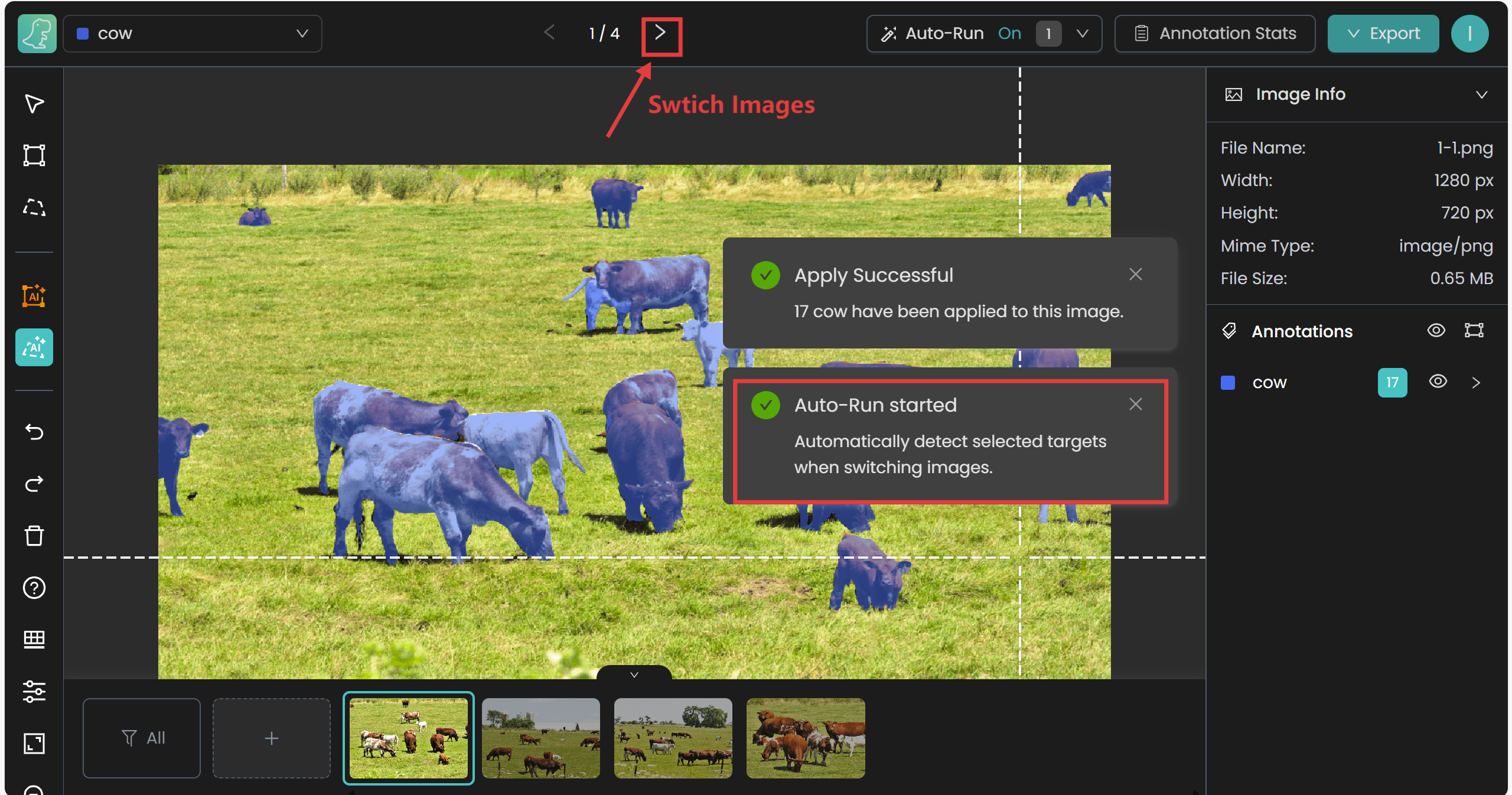This screenshot has height=795, width=1512.
Task: Delete annotations with the trash icon
Action: (34, 536)
